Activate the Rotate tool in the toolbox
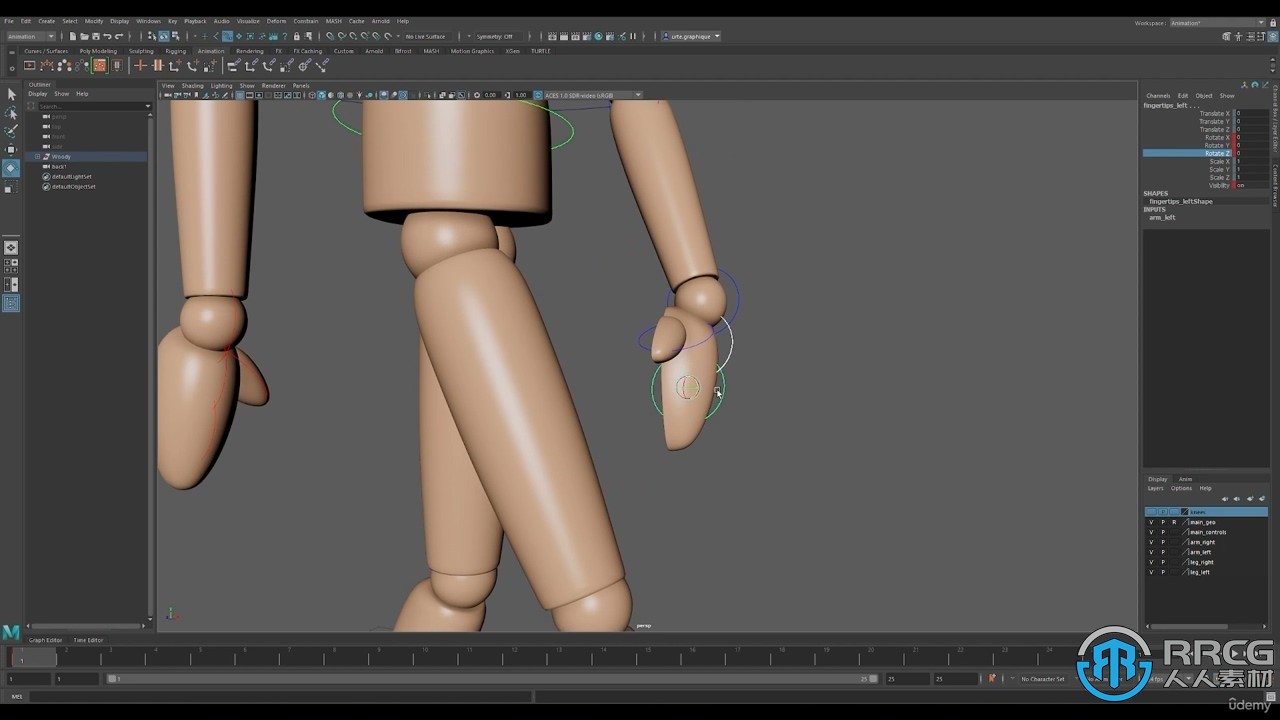The image size is (1280, 720). 11,168
